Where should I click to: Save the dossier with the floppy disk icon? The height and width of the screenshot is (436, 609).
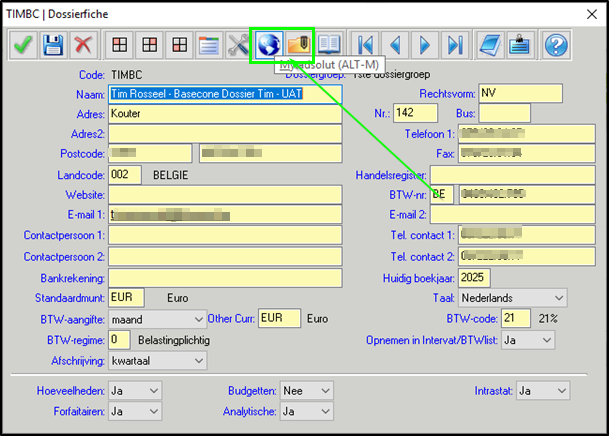point(54,45)
